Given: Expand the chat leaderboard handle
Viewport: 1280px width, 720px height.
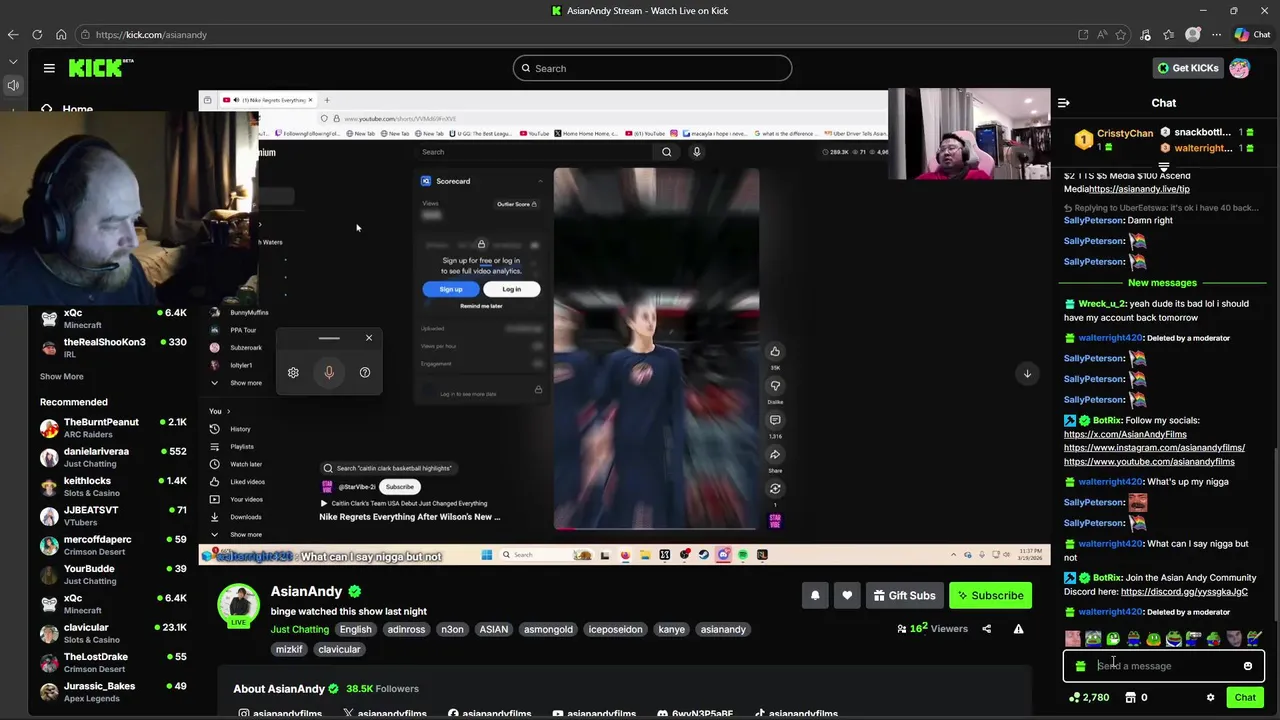Looking at the screenshot, I should tap(1164, 167).
